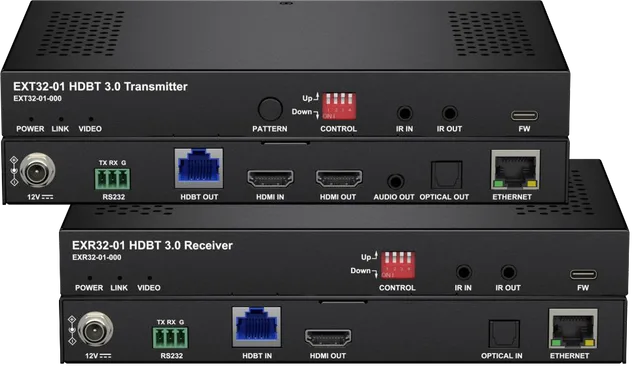Screen dimensions: 640x372
Task: Select the transmitter IR OUT jack
Action: tap(449, 113)
